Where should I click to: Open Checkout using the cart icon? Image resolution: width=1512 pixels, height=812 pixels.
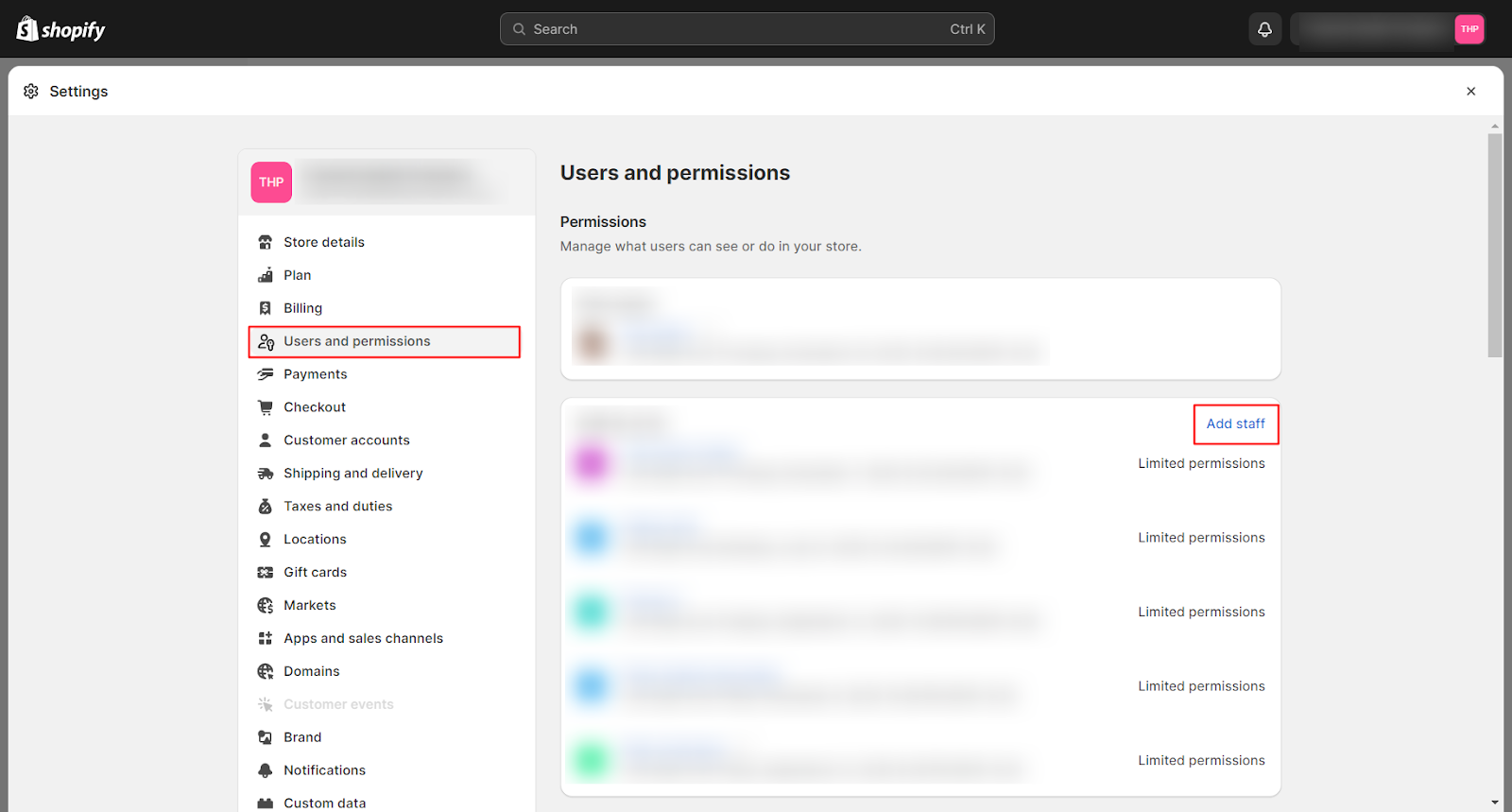(266, 407)
